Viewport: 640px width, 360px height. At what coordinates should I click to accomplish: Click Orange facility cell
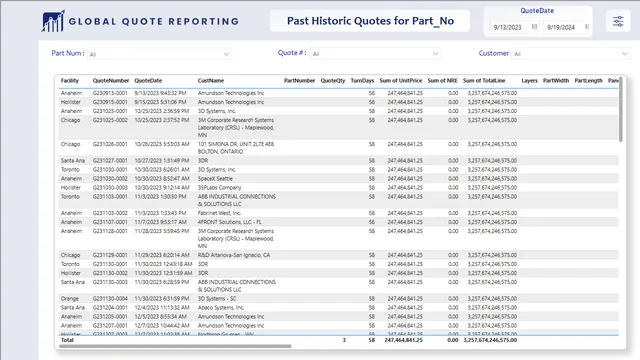[x=69, y=298]
